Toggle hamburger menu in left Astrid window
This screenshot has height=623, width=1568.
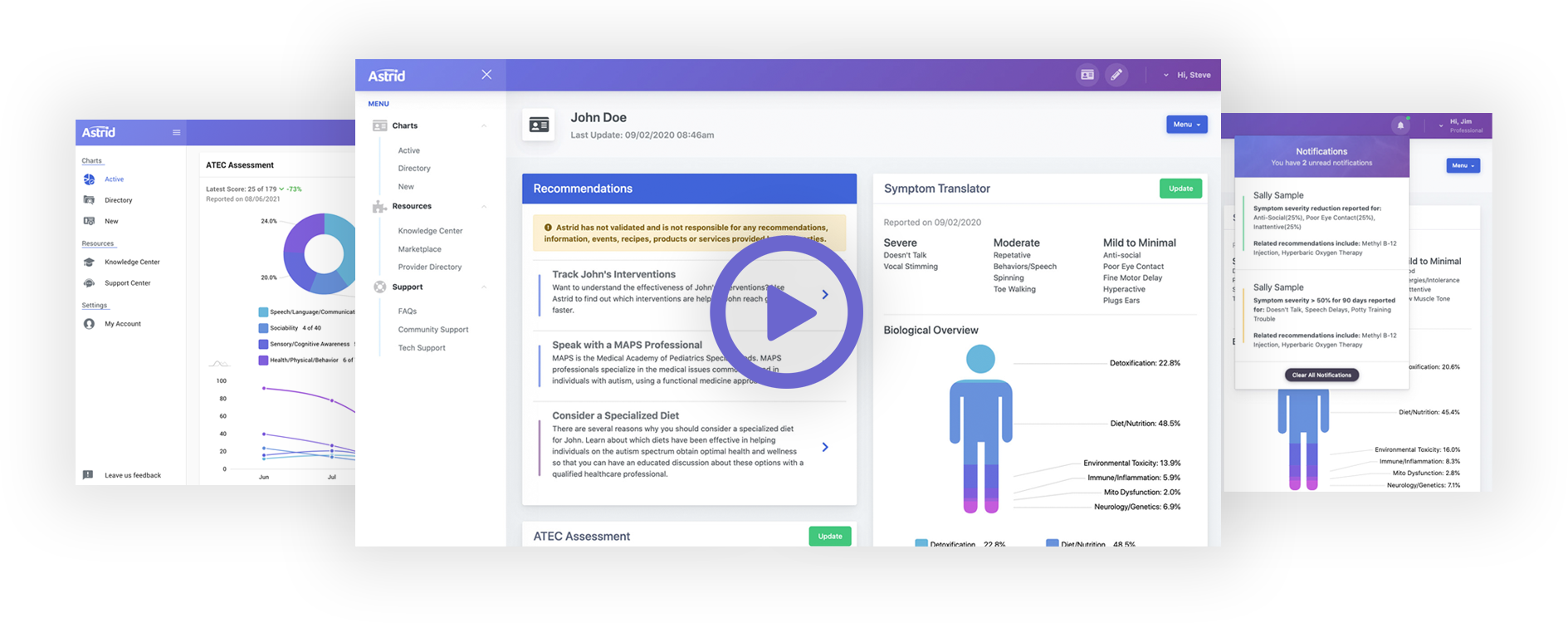[176, 132]
